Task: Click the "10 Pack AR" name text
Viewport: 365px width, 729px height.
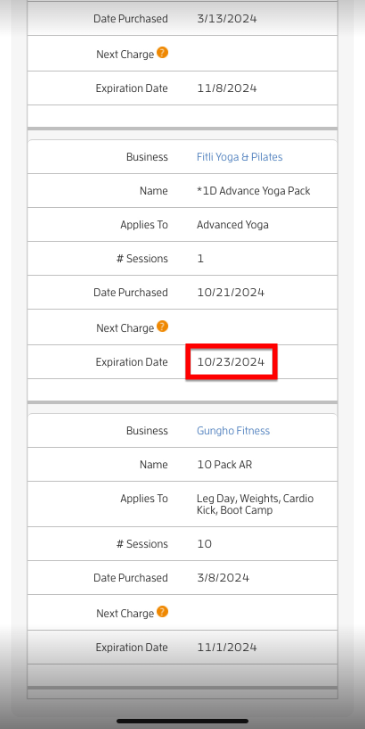Action: tap(224, 464)
